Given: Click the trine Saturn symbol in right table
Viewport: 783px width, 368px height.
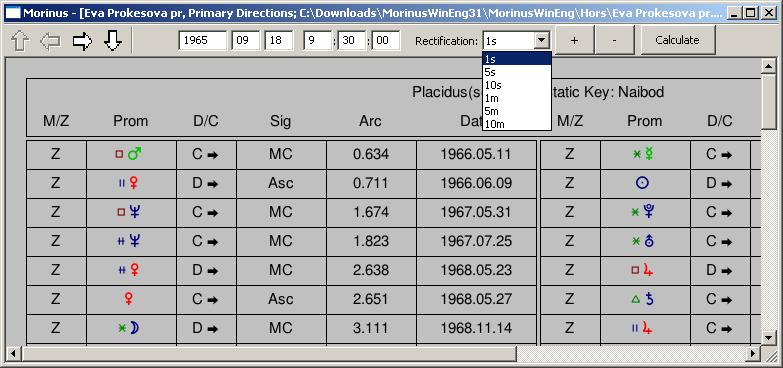Looking at the screenshot, I should pyautogui.click(x=642, y=299).
